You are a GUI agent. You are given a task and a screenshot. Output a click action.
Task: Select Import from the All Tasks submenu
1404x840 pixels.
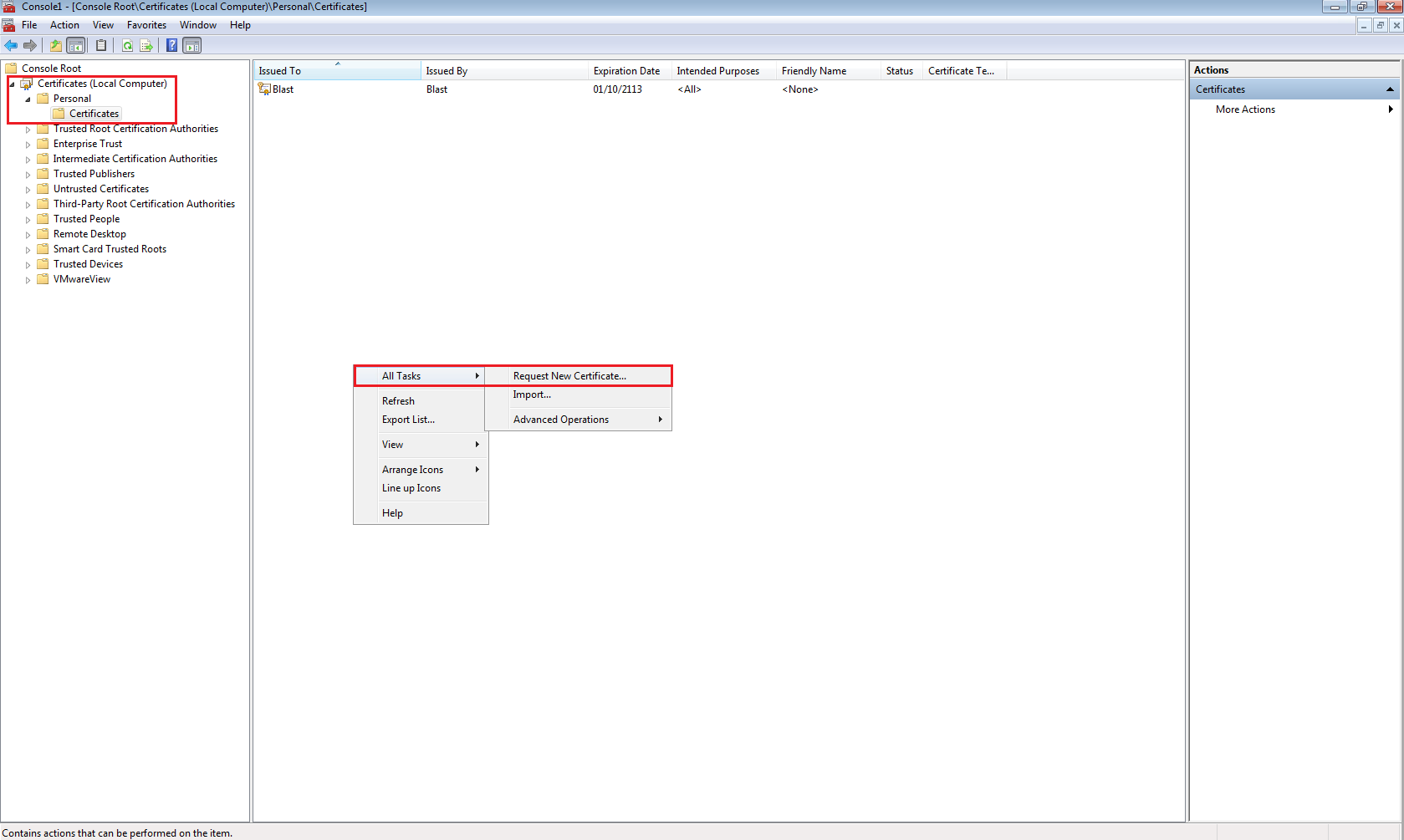532,395
